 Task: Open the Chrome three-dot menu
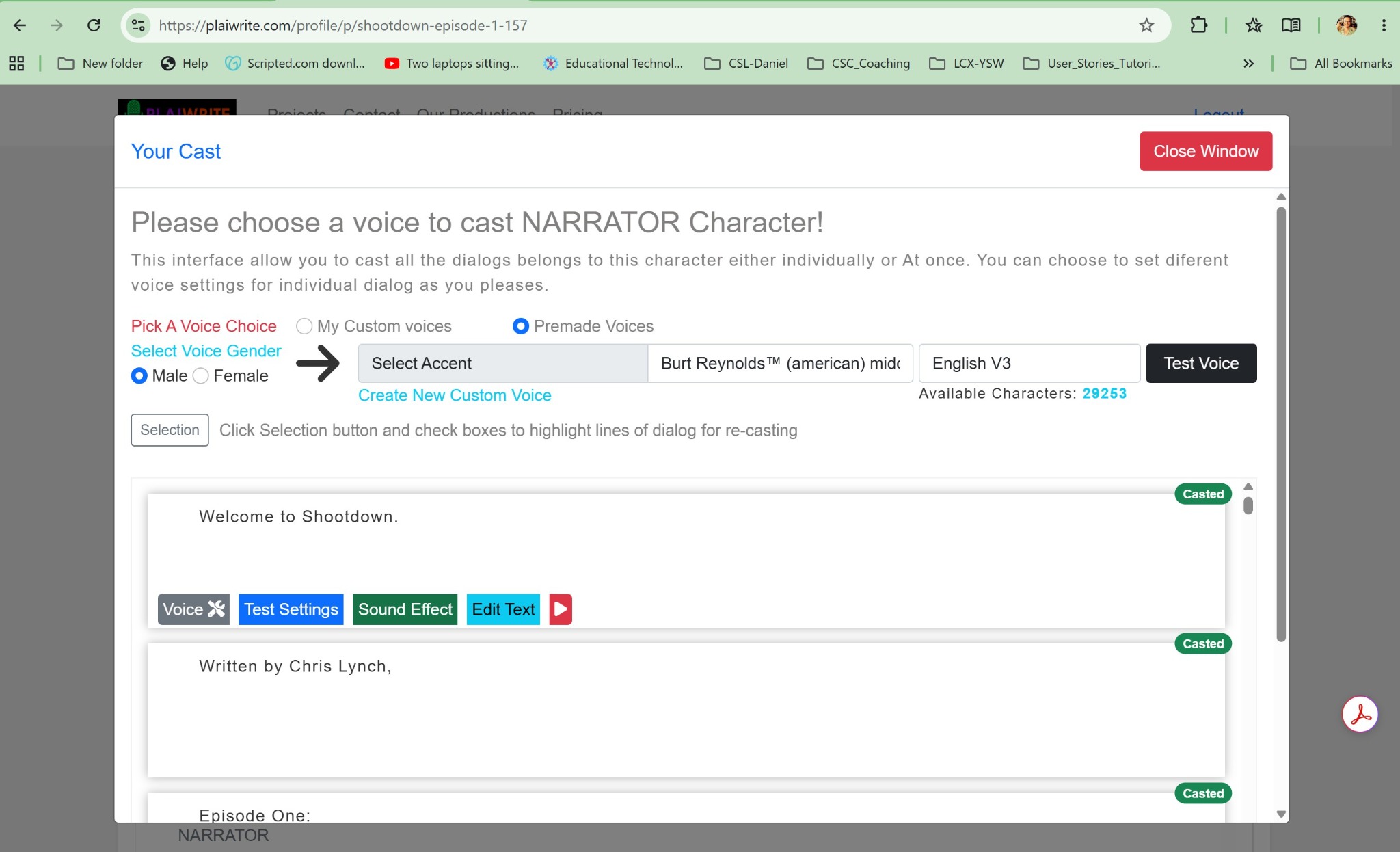click(1384, 25)
